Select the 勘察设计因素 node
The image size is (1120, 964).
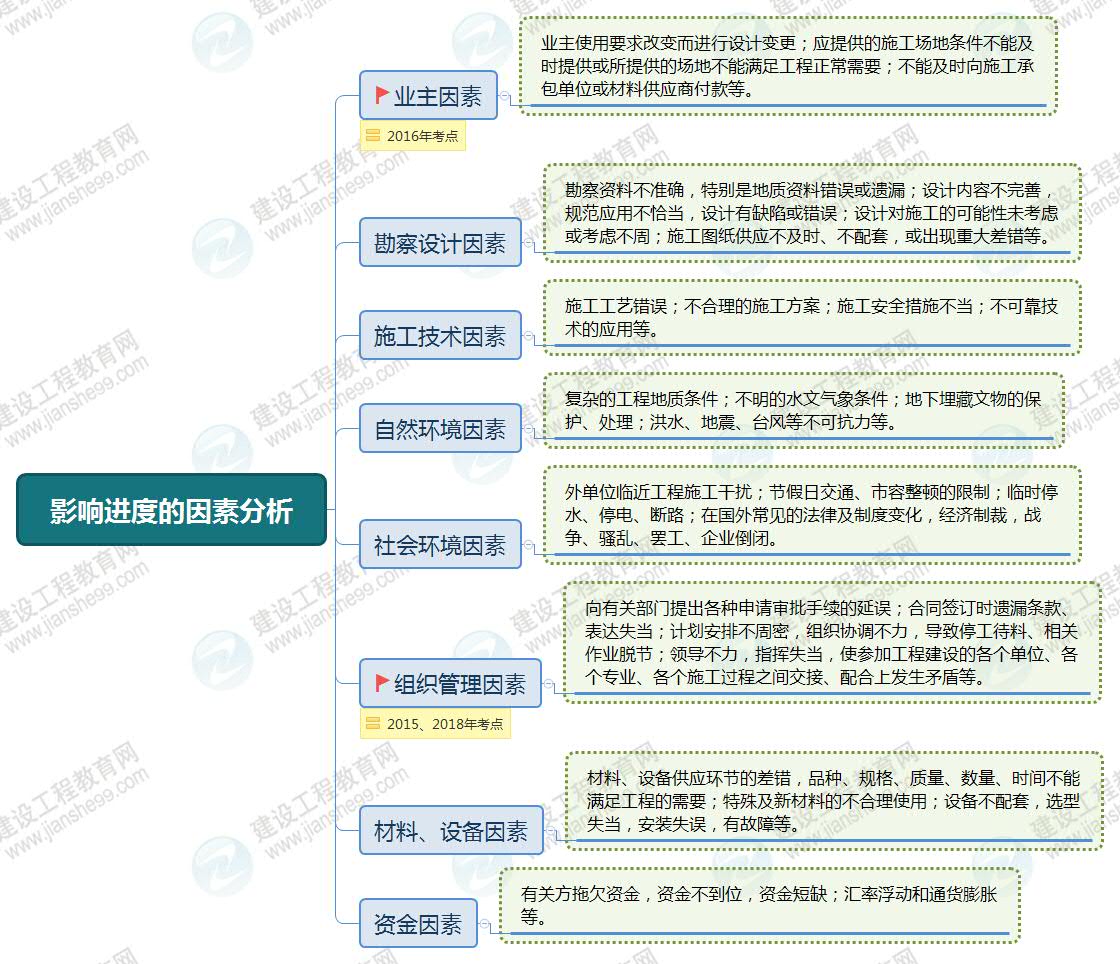point(440,243)
